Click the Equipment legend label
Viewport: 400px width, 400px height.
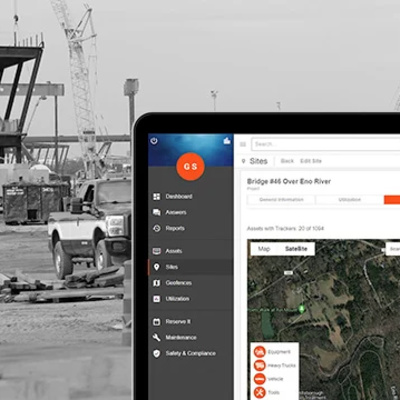click(279, 352)
